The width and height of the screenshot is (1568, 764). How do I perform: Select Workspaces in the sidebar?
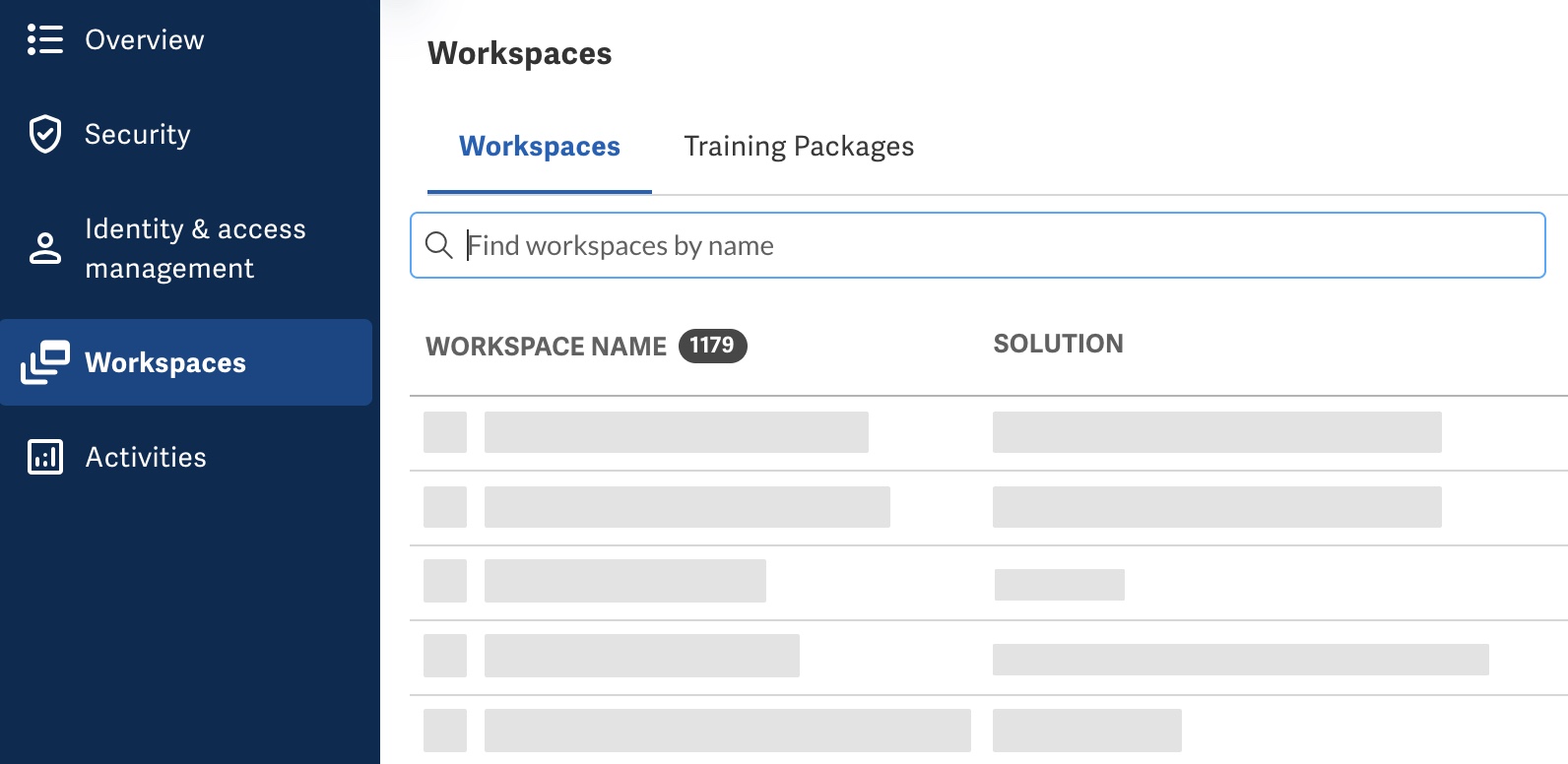coord(186,362)
